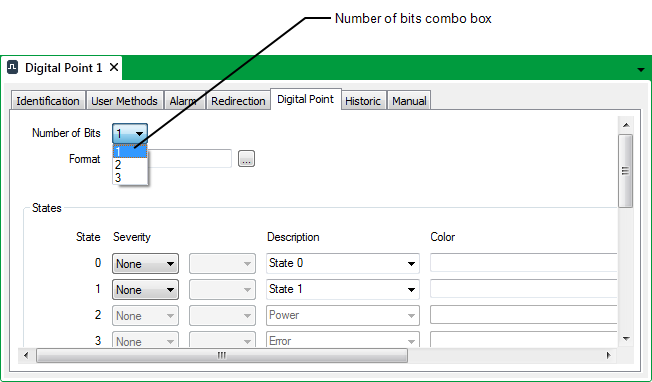This screenshot has width=652, height=382.
Task: Go to the Historic tab
Action: coord(363,101)
